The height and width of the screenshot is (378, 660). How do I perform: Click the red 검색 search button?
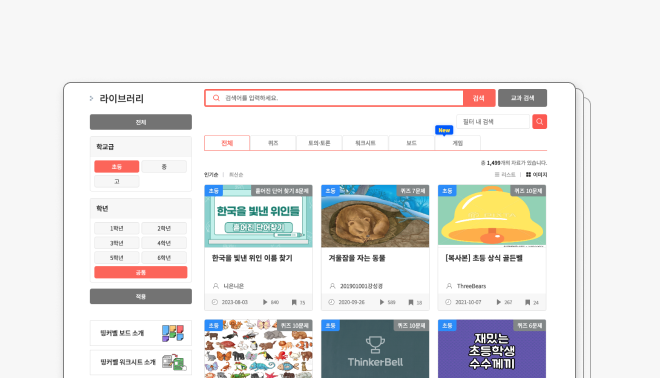pyautogui.click(x=479, y=98)
